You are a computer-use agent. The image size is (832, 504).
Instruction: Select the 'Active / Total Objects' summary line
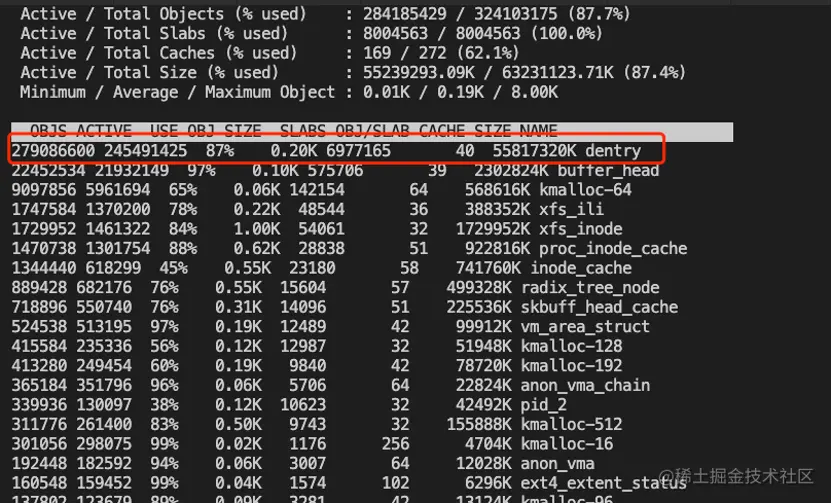[x=325, y=13]
